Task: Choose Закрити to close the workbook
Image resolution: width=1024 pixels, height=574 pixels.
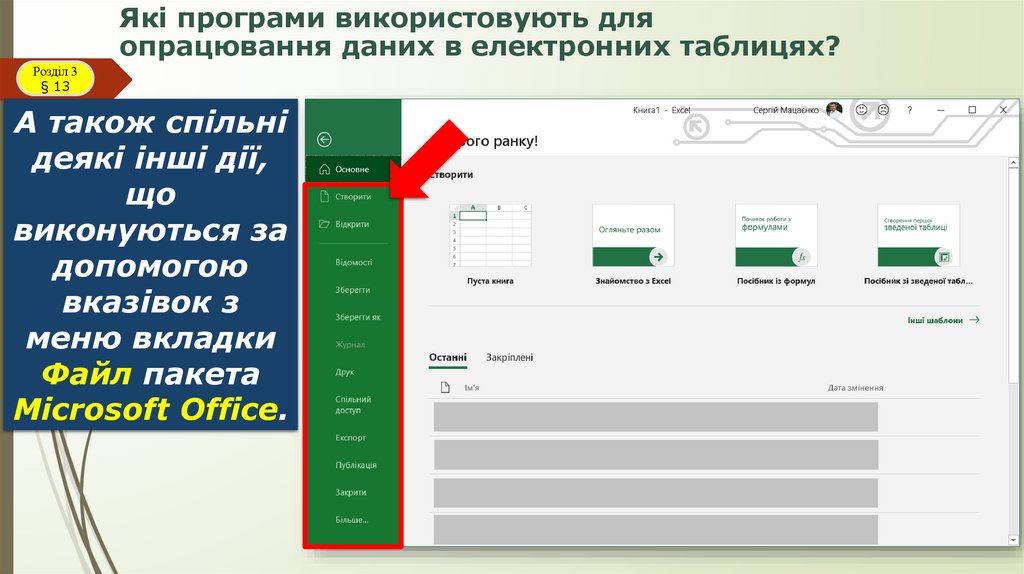Action: coord(351,492)
